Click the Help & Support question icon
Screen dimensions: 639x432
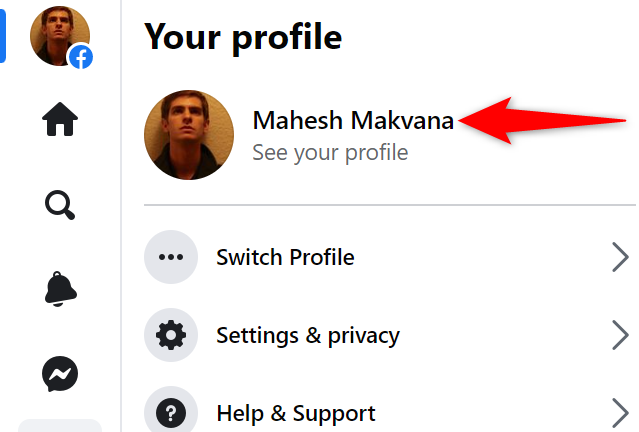(x=171, y=412)
